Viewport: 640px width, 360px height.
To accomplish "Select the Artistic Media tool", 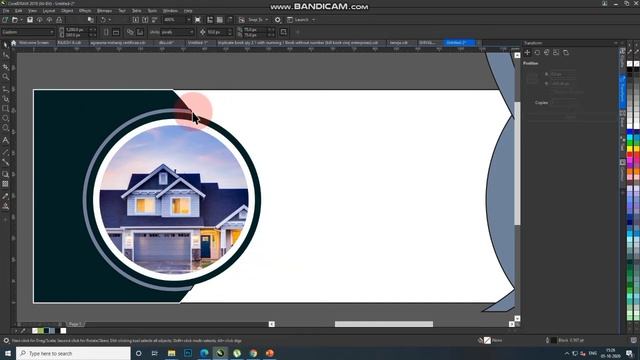I will 5,98.
